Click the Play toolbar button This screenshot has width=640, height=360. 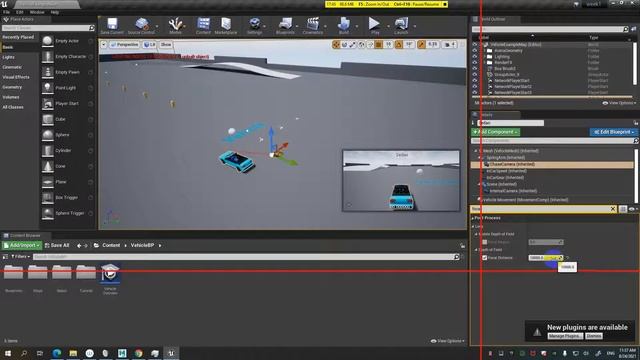374,24
